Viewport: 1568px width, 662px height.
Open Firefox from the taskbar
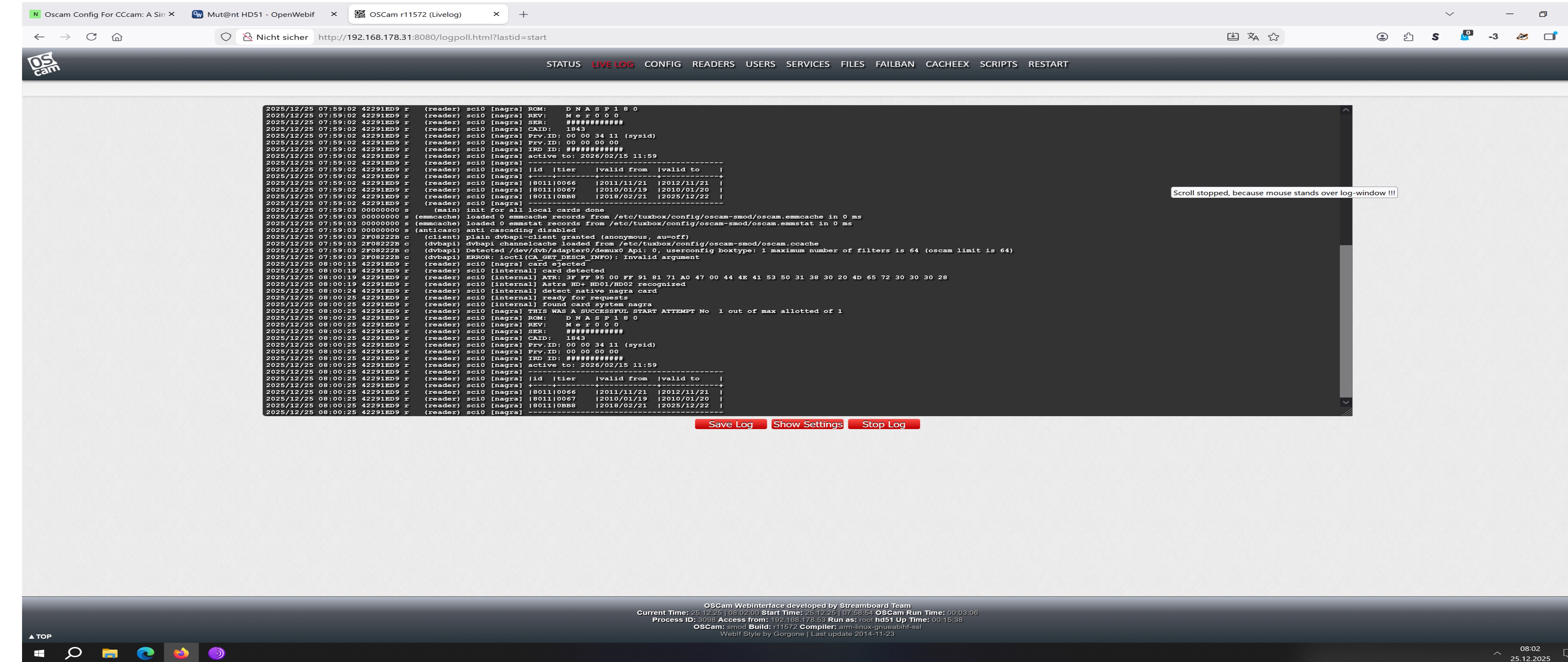181,653
